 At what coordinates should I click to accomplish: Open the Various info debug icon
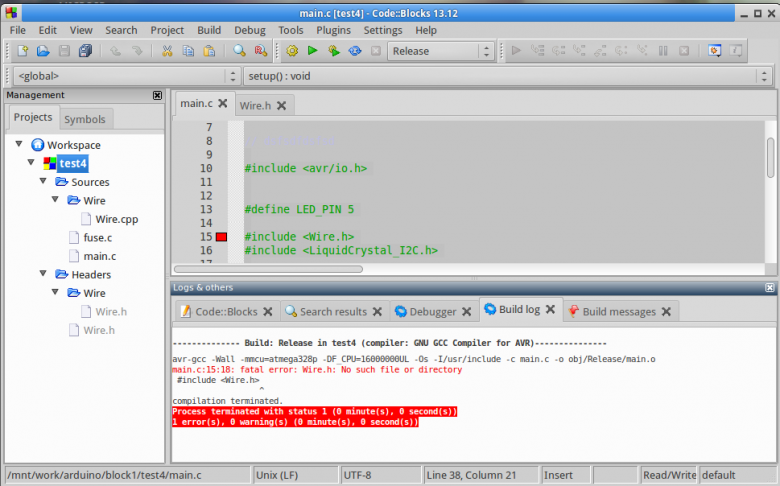736,51
